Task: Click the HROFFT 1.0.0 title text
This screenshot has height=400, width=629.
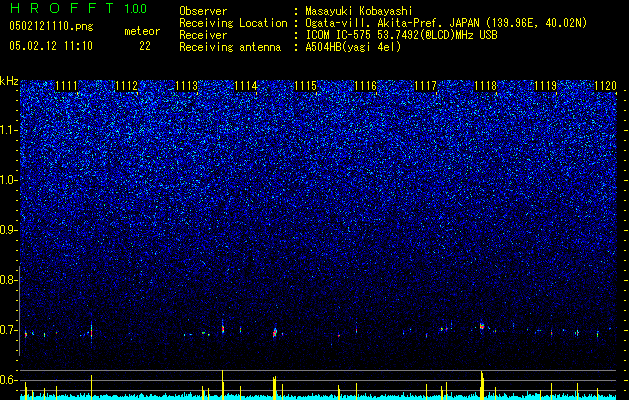Action: (x=78, y=8)
